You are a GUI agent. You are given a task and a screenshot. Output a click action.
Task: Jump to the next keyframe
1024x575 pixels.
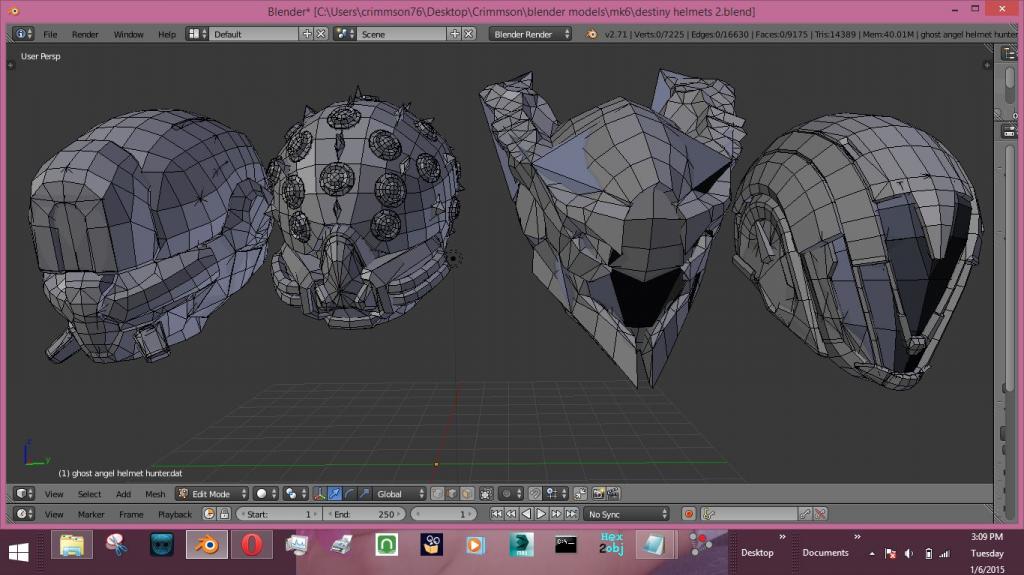[556, 514]
